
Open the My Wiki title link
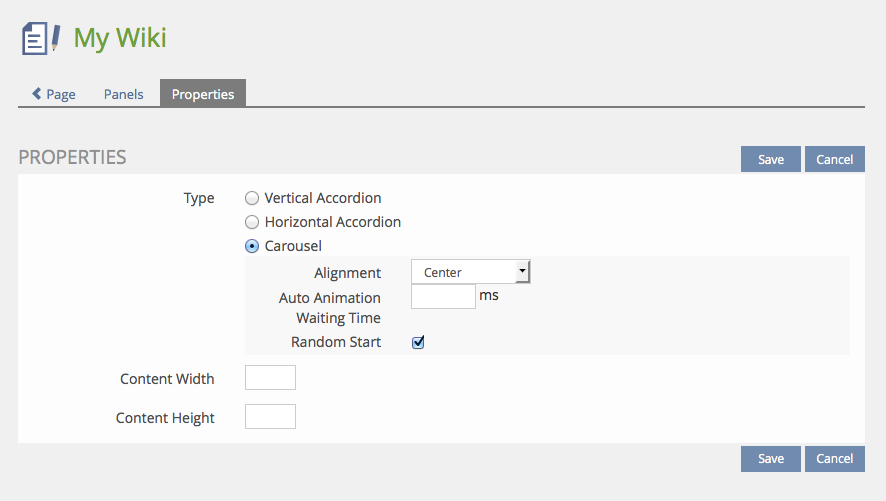[x=120, y=39]
